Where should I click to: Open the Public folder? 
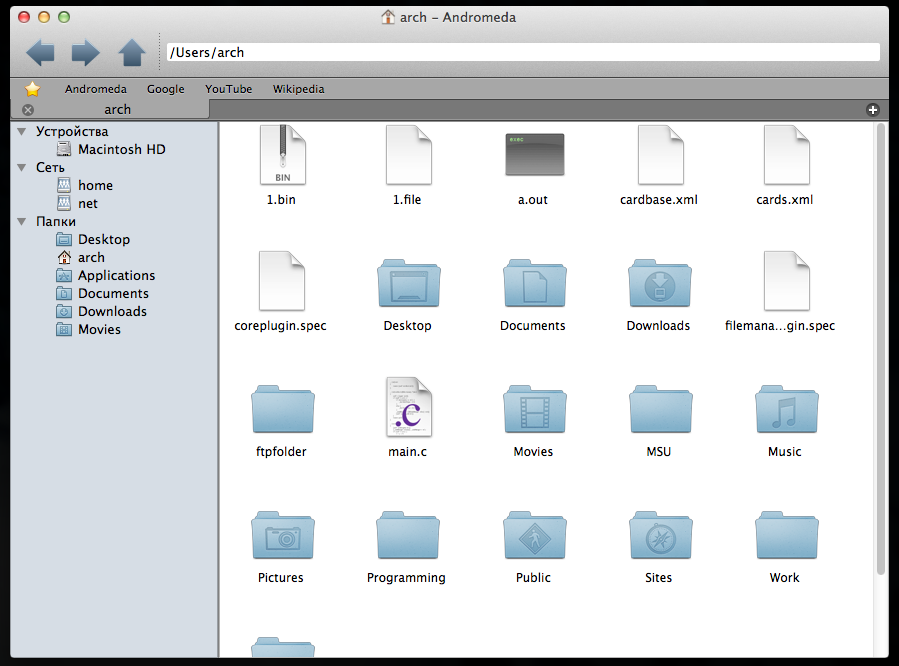(x=534, y=535)
